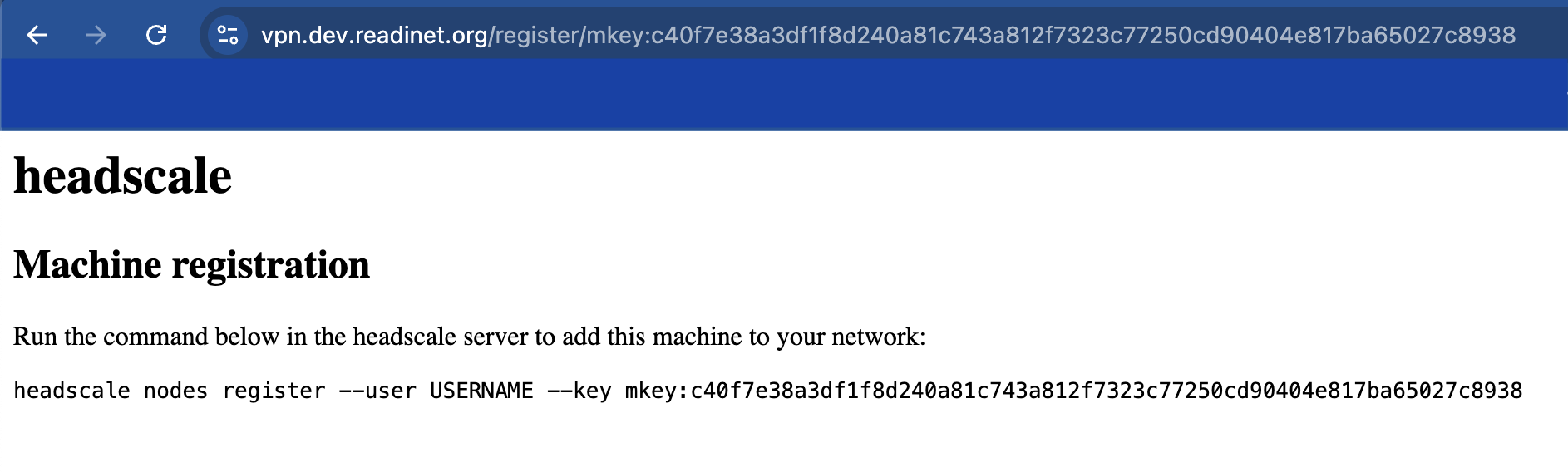Click the 'Run the command below' sentence
The image size is (1568, 472).
click(469, 337)
